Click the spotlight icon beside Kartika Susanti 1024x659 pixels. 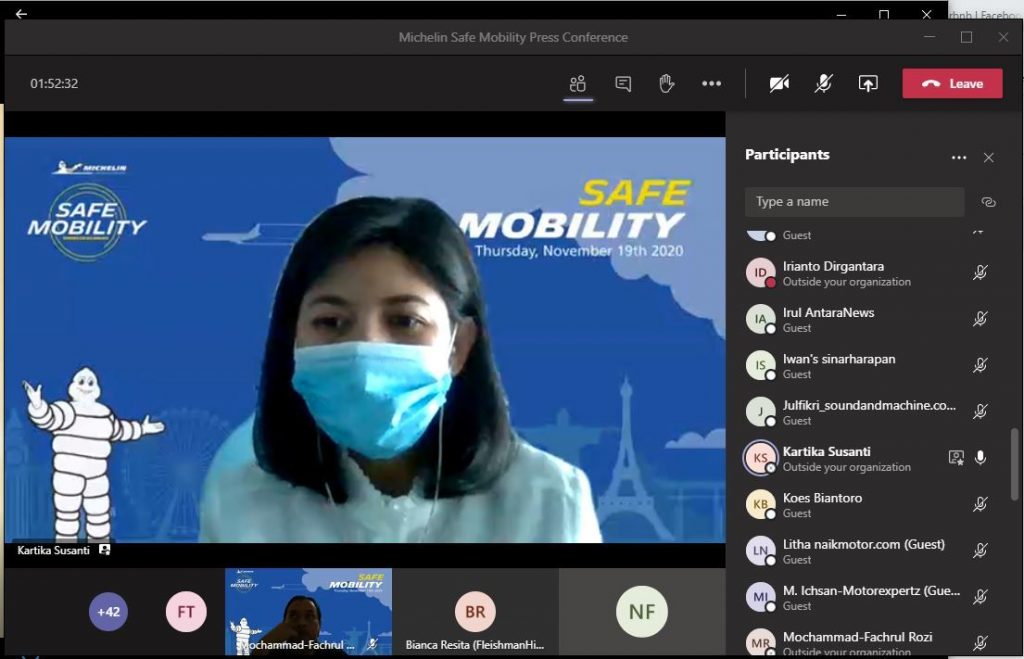[956, 458]
